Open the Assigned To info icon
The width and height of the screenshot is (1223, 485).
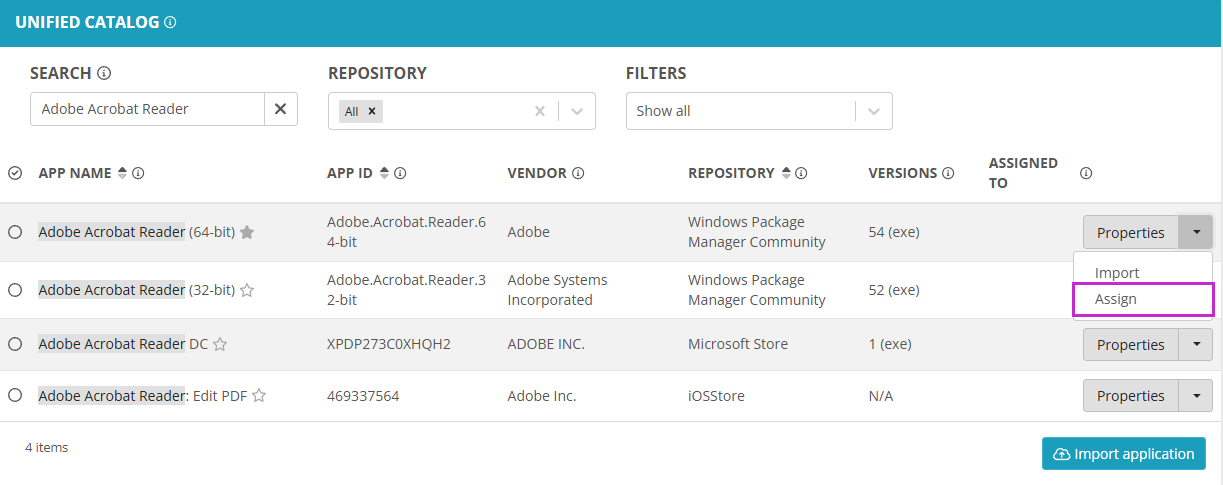click(x=1086, y=173)
